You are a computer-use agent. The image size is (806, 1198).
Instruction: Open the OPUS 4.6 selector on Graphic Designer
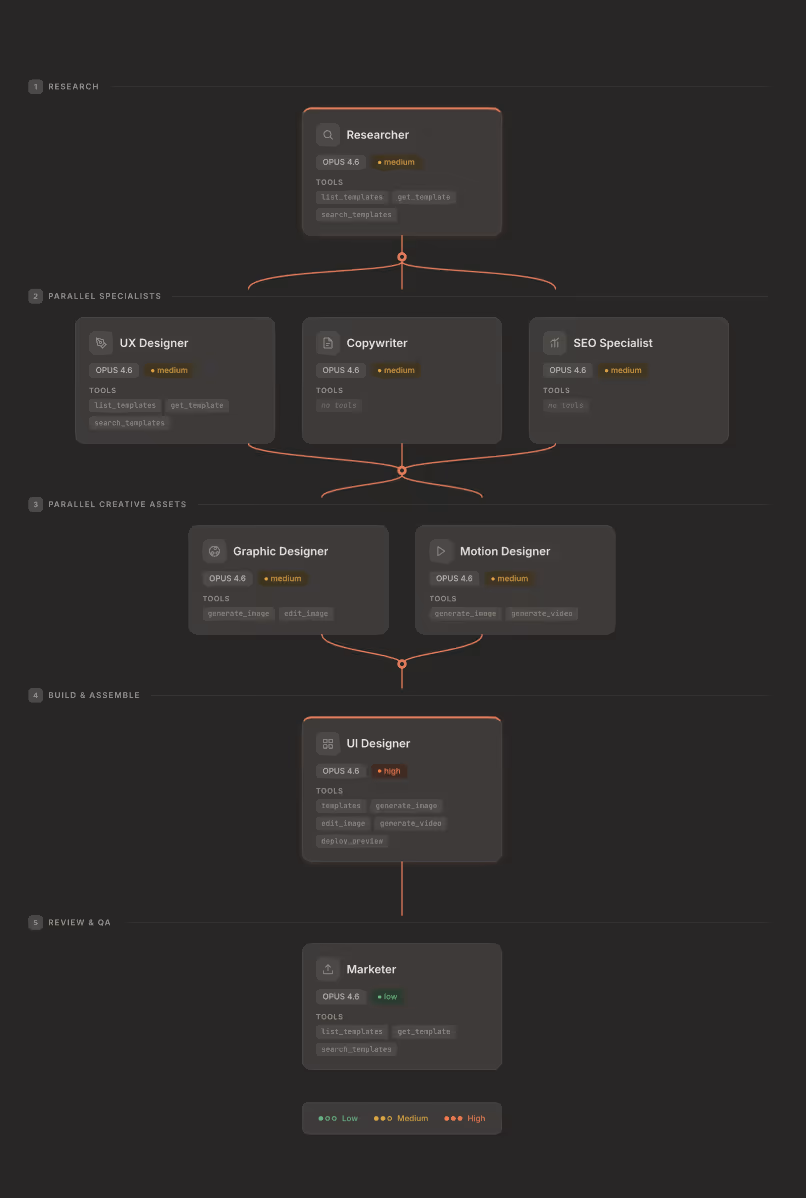click(x=227, y=577)
